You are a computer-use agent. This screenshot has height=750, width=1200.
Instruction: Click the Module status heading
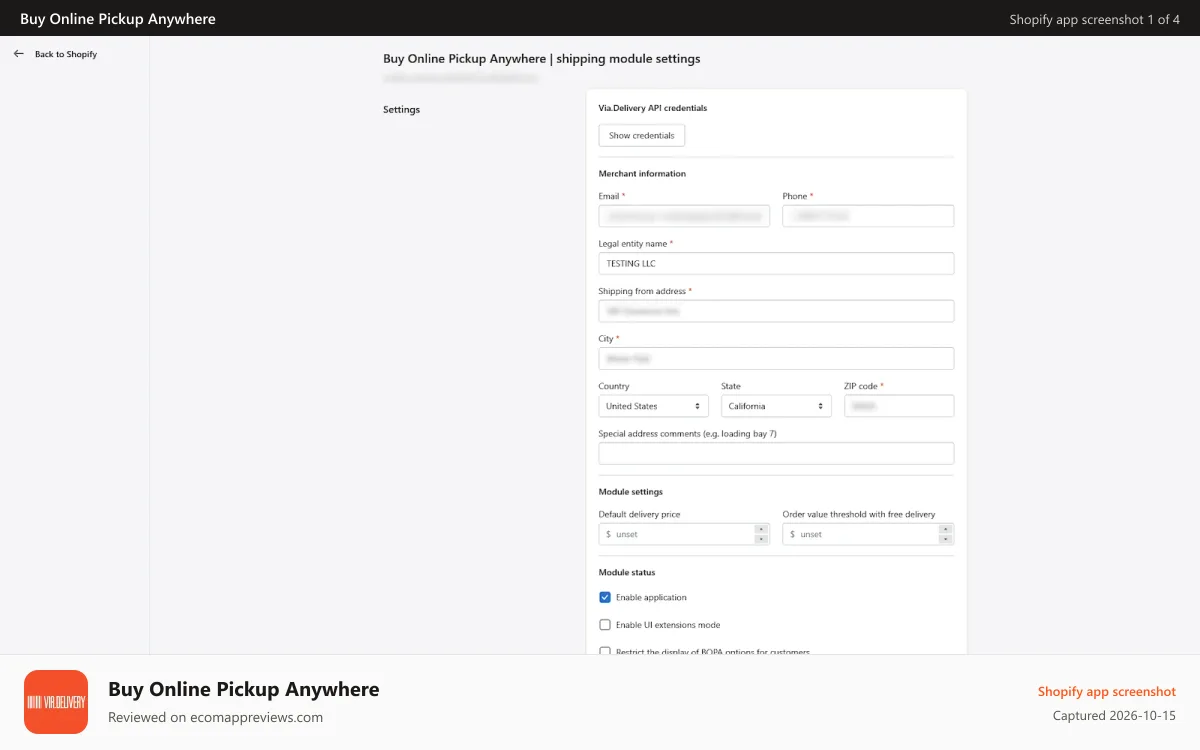tap(627, 573)
